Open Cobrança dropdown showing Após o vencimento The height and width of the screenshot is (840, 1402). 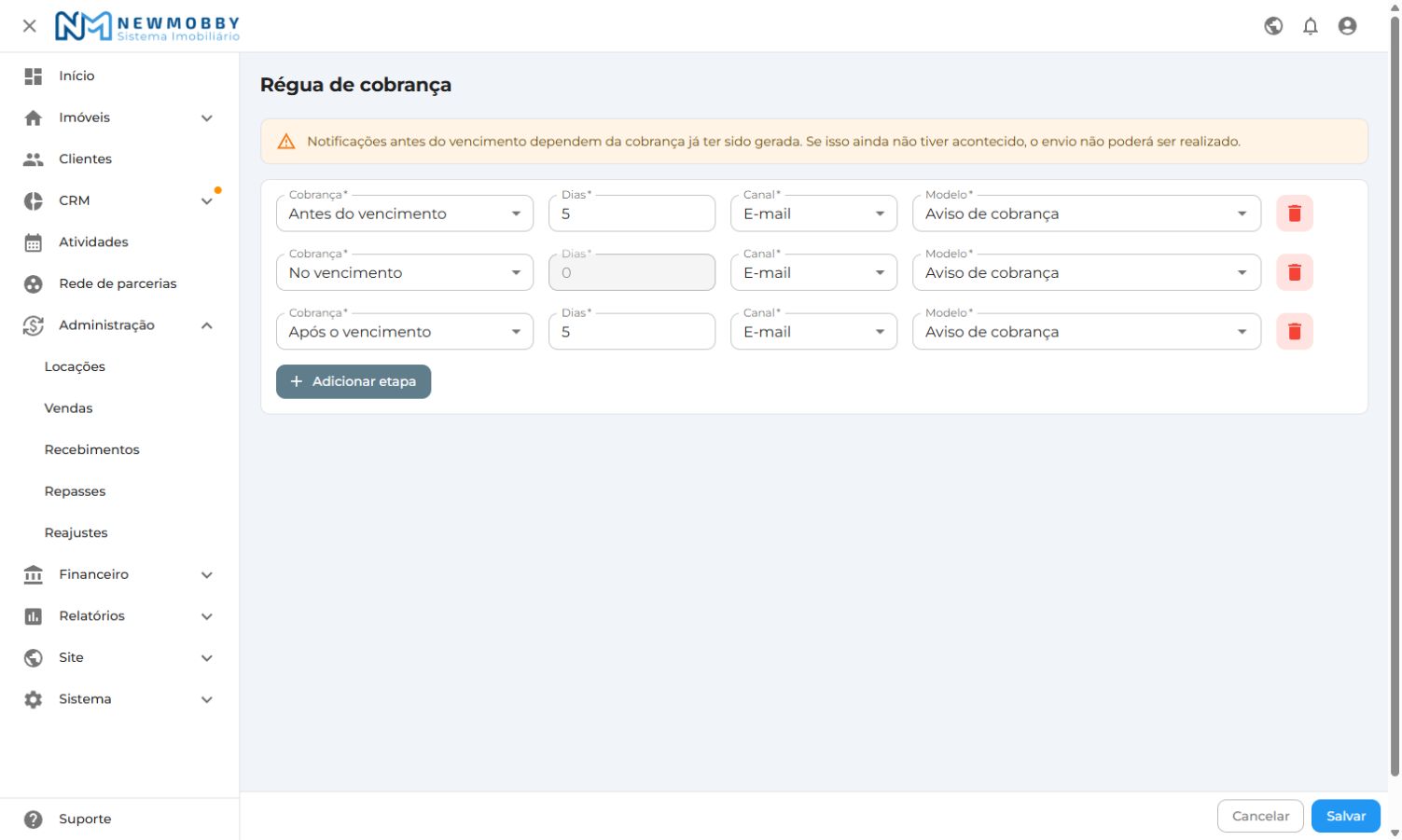tap(405, 331)
